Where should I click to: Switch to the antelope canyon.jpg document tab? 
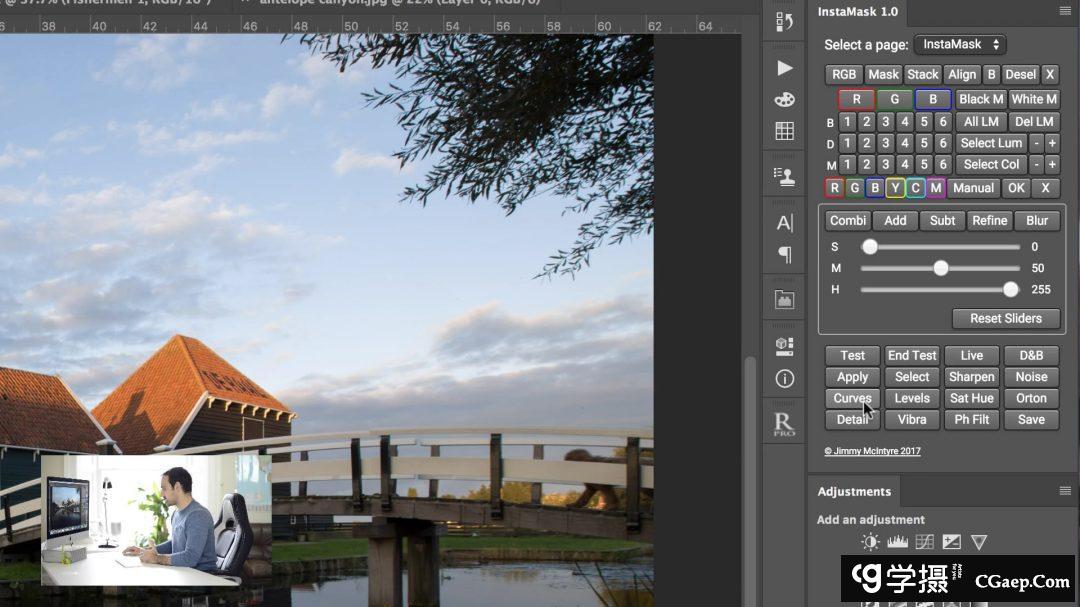click(400, 3)
